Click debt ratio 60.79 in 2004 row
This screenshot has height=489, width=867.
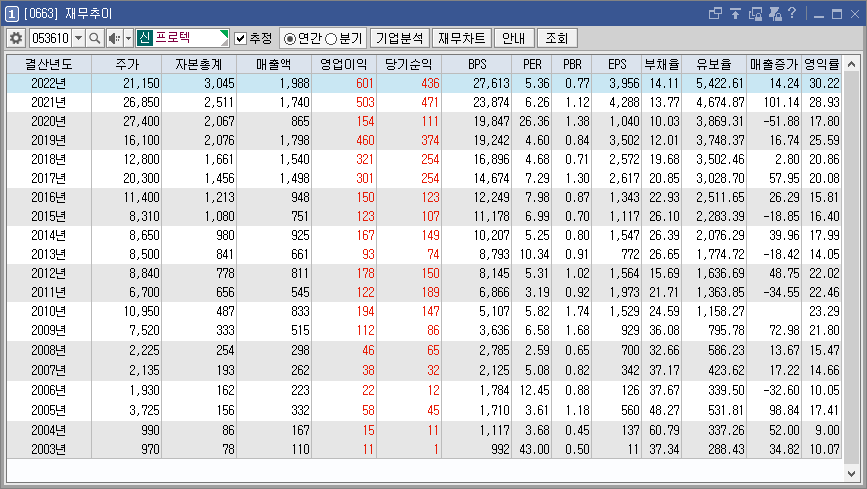pyautogui.click(x=665, y=430)
